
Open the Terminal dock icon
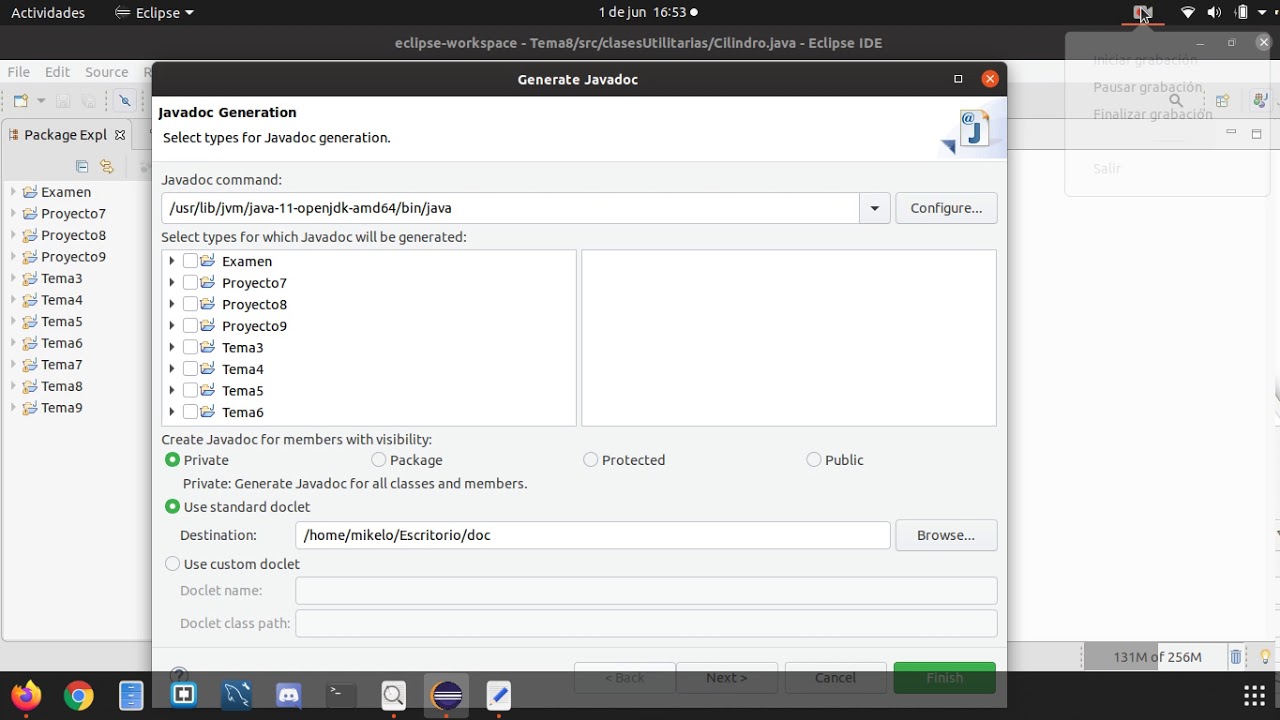click(x=341, y=695)
